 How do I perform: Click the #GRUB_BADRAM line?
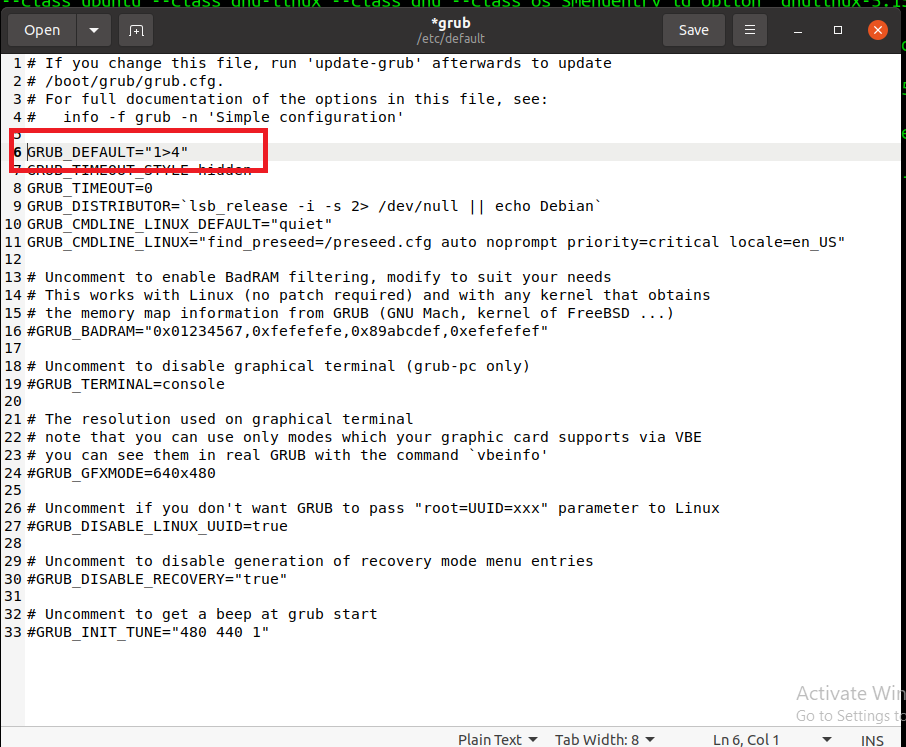point(287,331)
